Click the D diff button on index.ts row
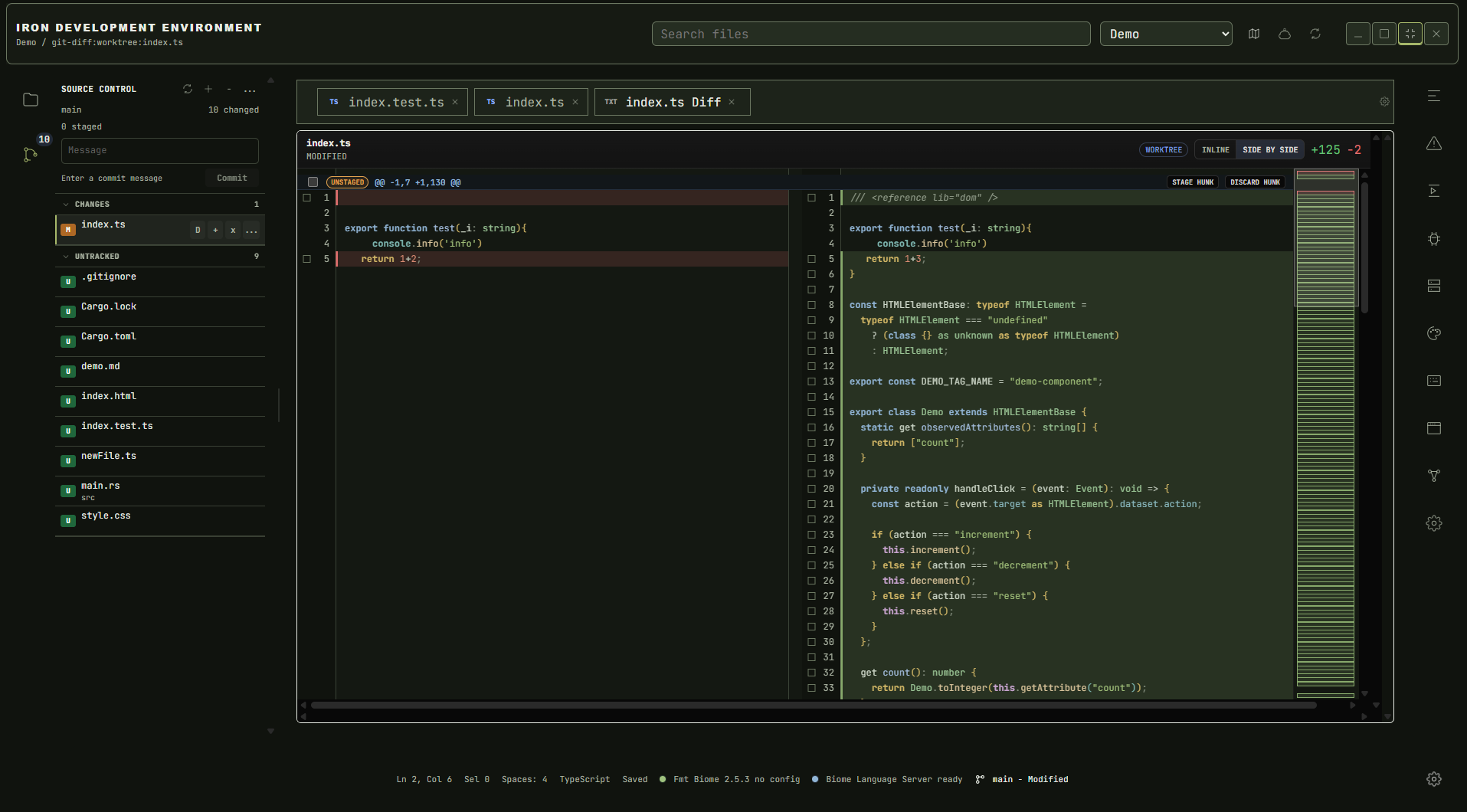Screen dimensions: 1467x812 coord(198,230)
